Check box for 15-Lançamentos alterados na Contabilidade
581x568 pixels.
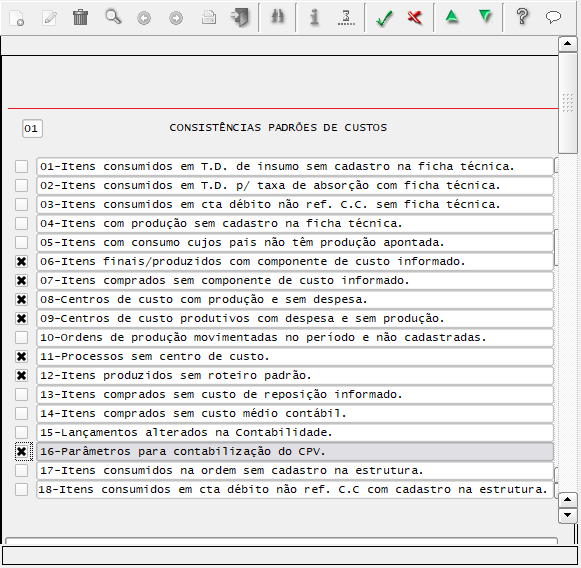pos(21,432)
